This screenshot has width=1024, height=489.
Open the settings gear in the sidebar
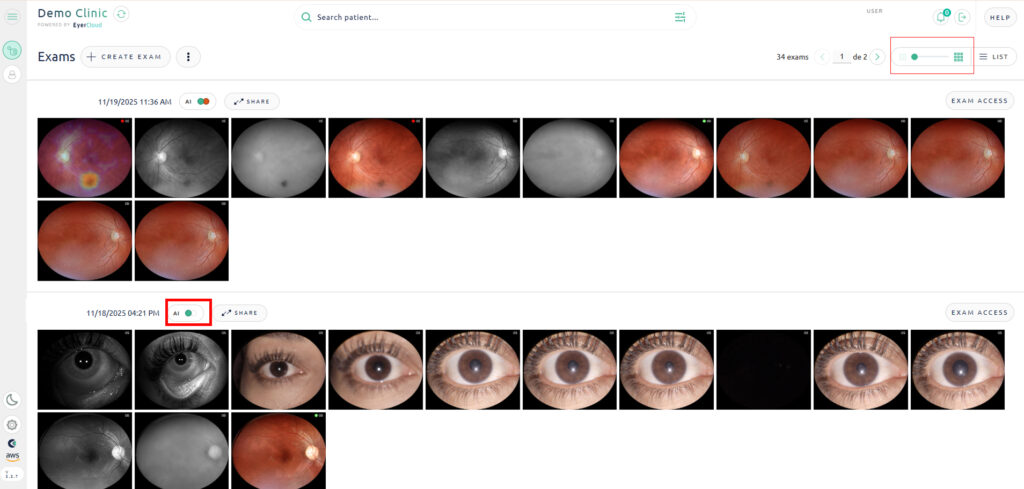pyautogui.click(x=12, y=424)
